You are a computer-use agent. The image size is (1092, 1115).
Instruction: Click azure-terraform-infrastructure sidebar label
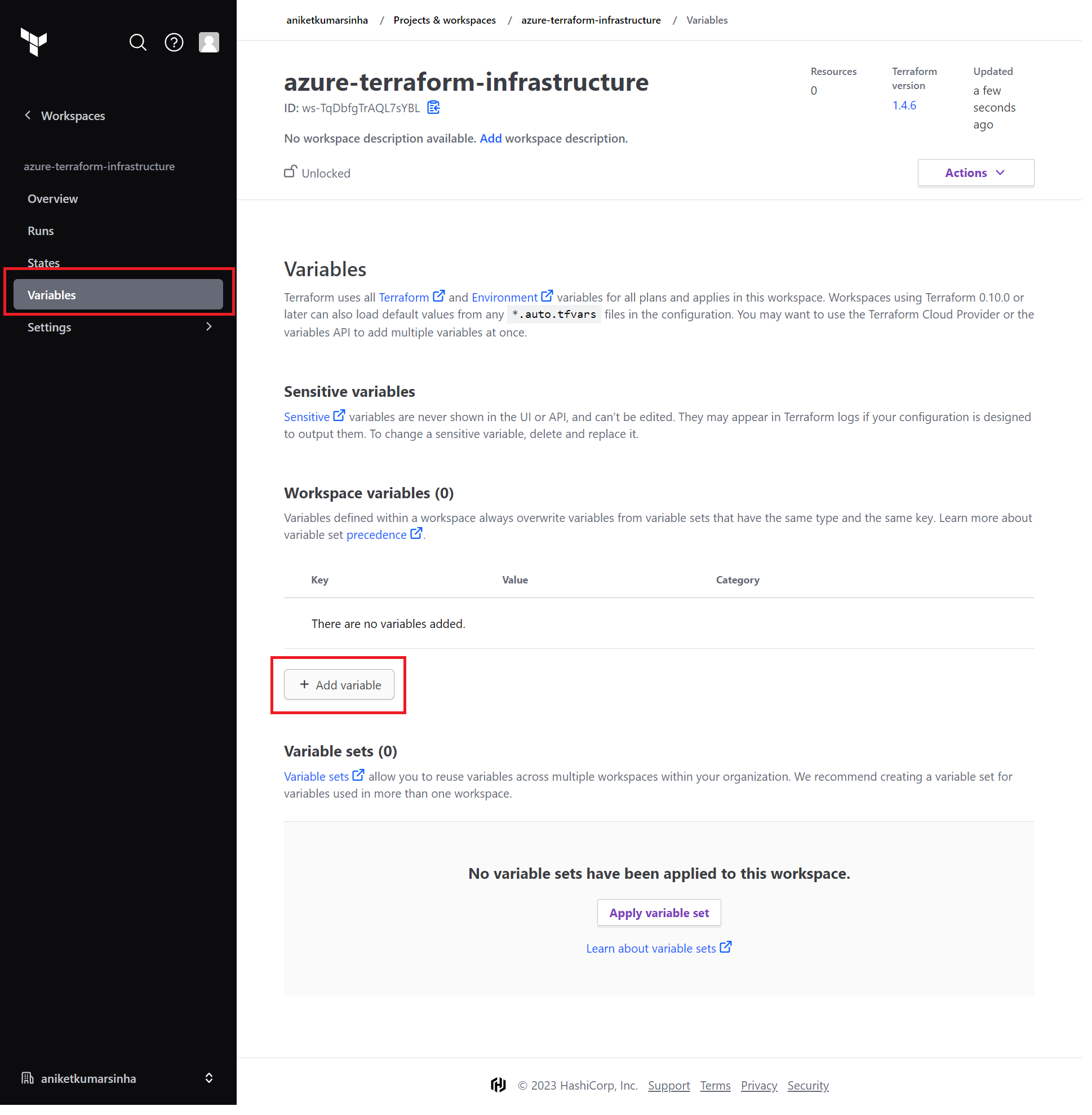coord(99,167)
